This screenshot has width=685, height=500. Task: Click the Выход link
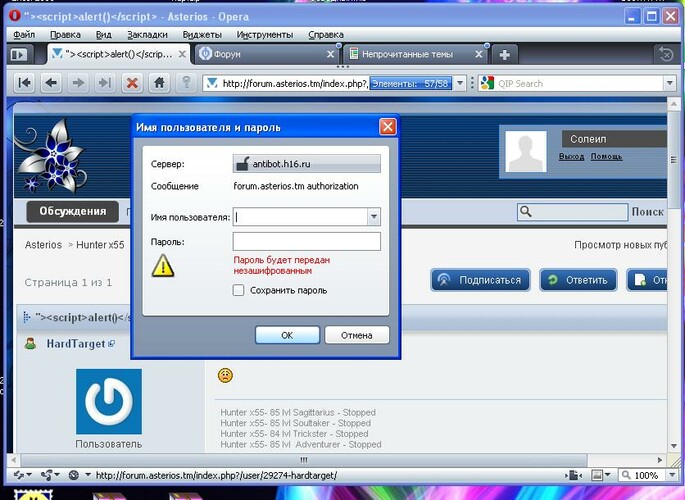pos(571,156)
